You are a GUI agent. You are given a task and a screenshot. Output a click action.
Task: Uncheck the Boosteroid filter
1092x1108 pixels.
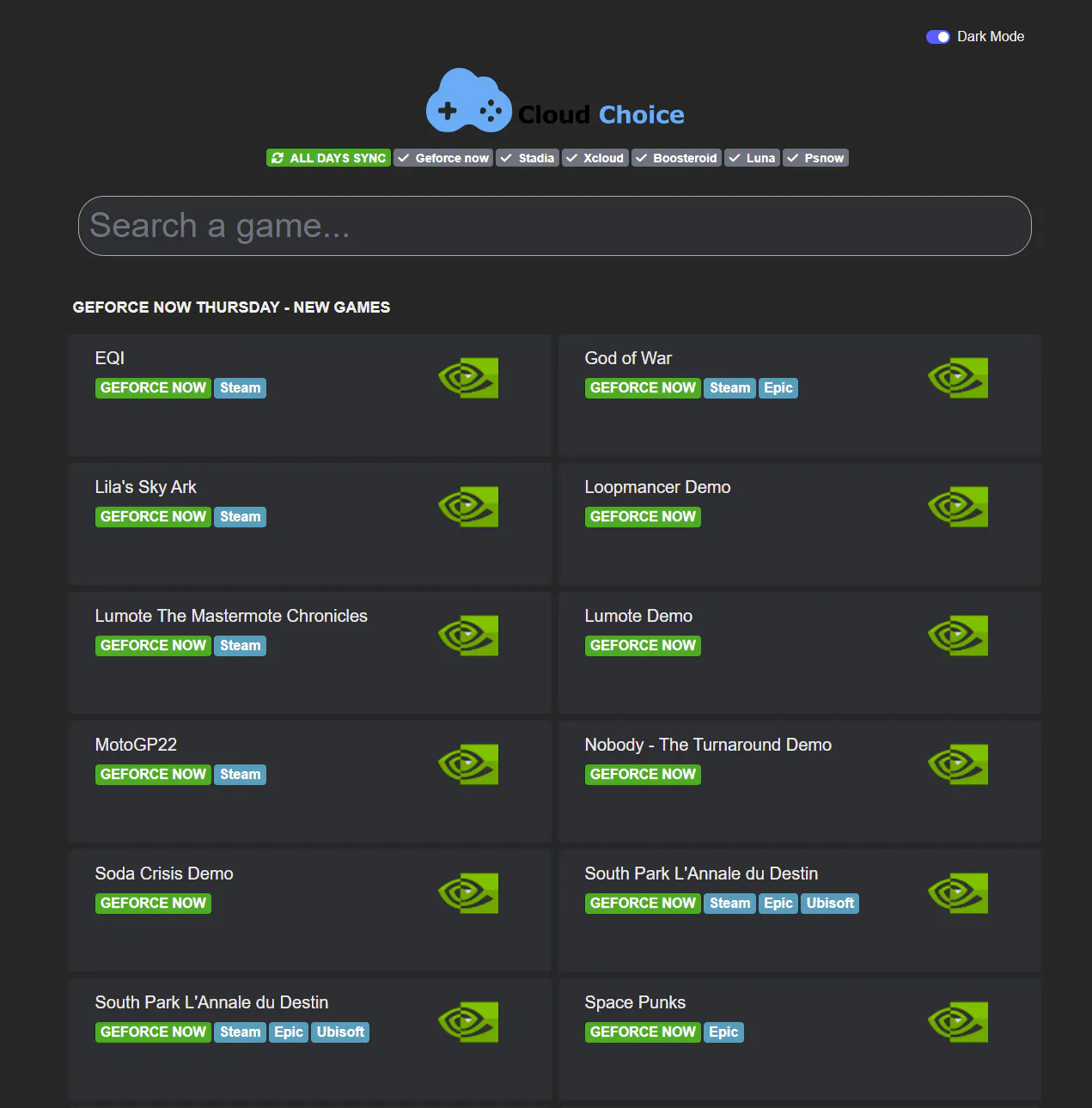[676, 158]
